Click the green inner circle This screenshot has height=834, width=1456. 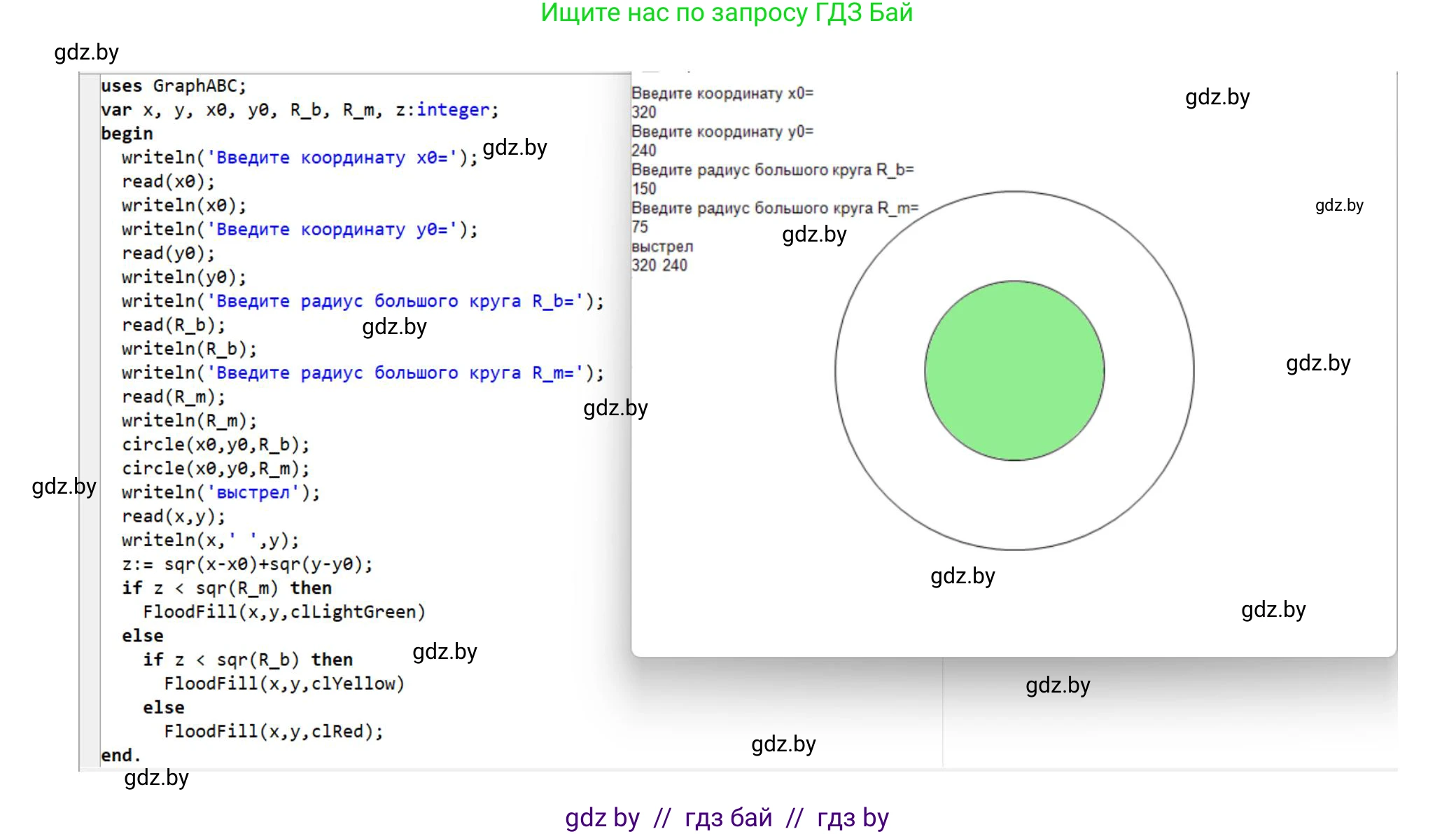[x=1014, y=370]
